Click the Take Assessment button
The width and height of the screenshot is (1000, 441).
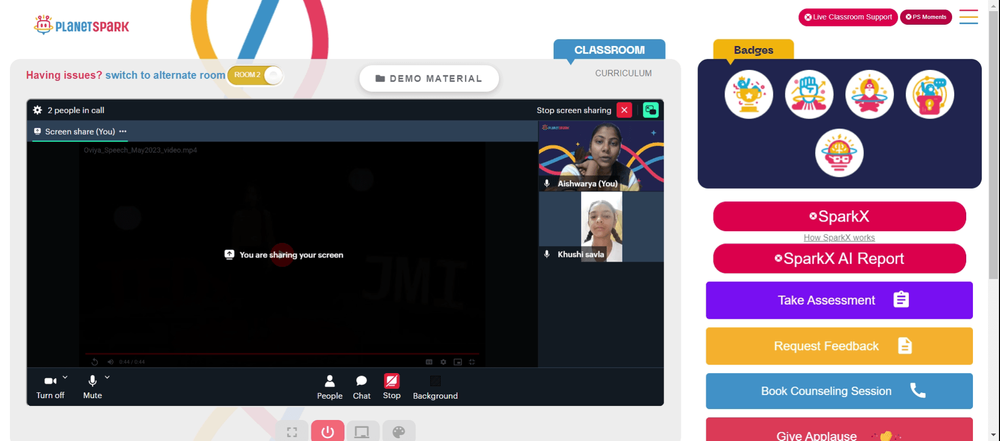(839, 300)
